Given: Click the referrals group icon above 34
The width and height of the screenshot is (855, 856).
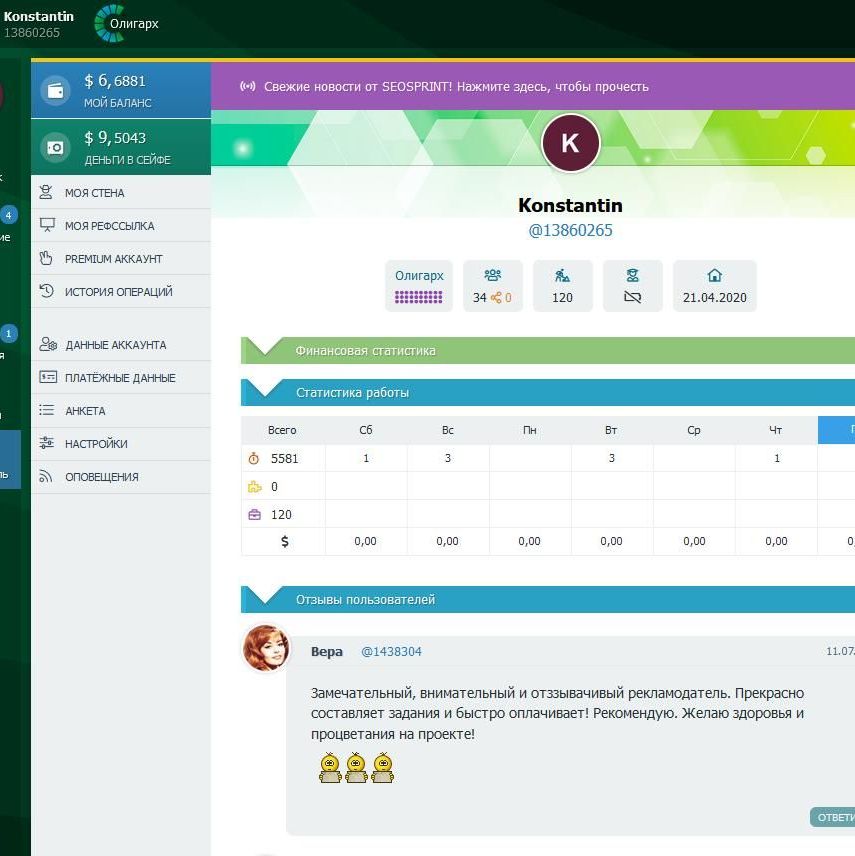Looking at the screenshot, I should (492, 275).
